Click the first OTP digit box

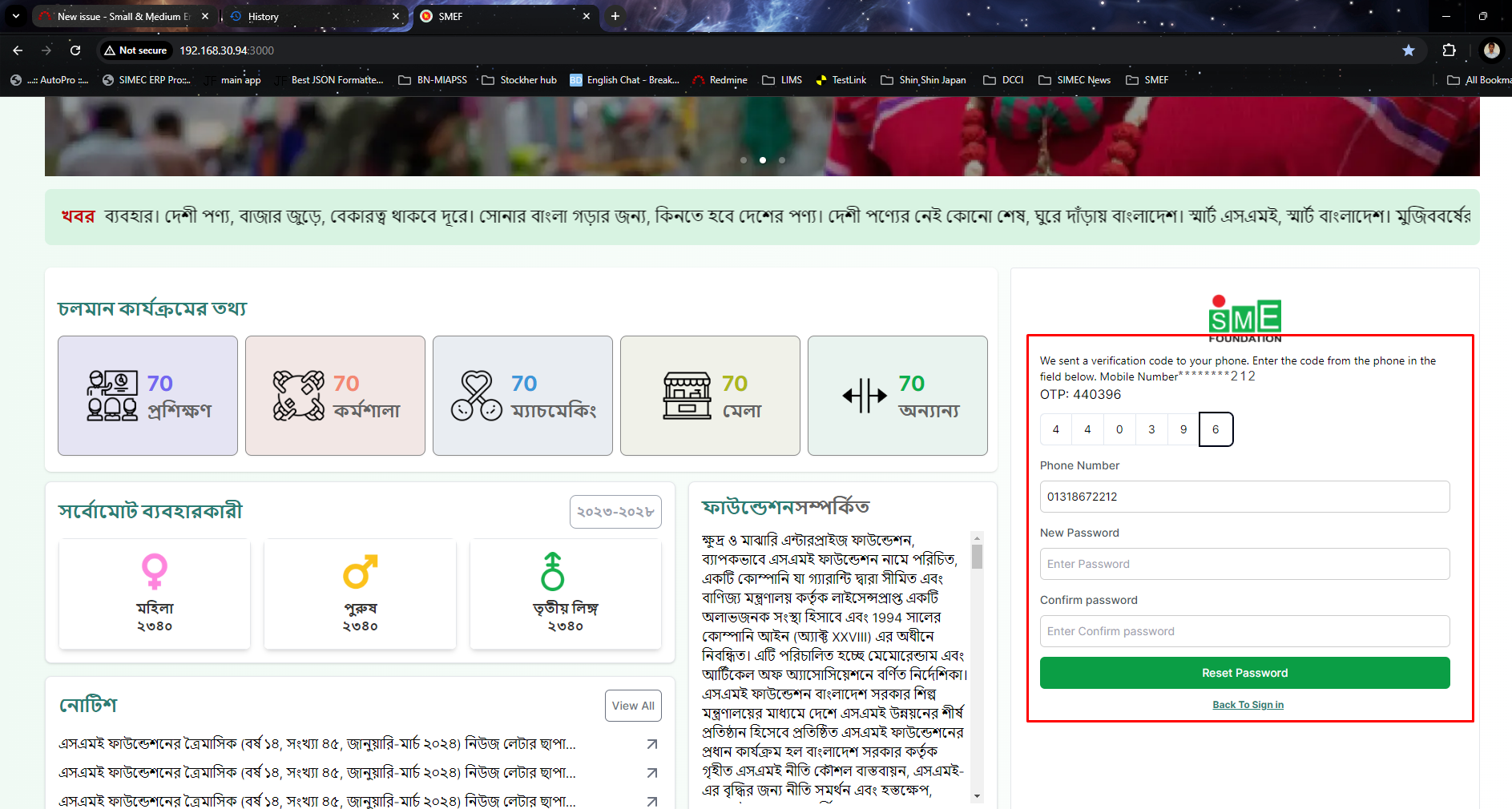(x=1056, y=429)
